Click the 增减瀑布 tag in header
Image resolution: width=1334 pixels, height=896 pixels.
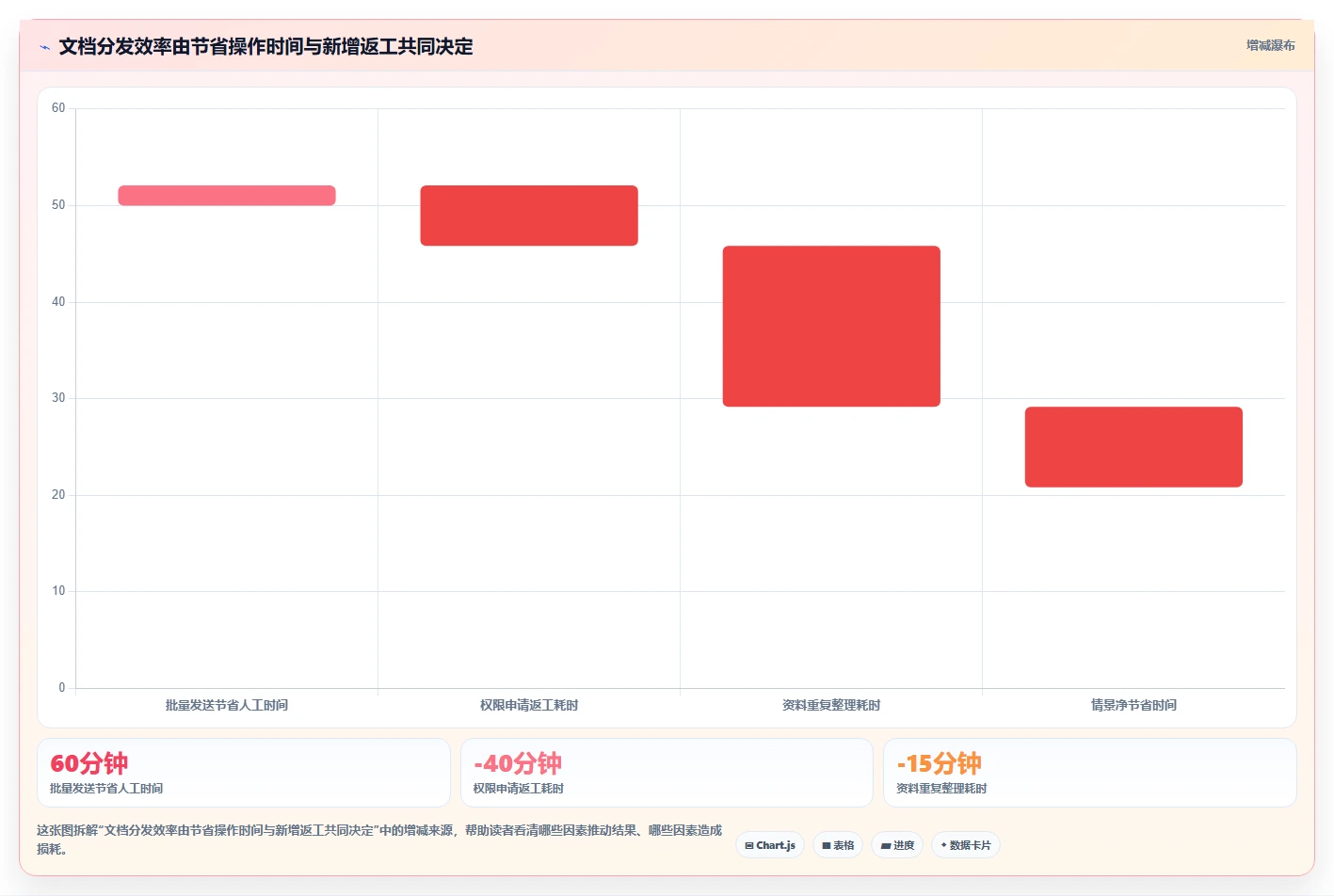(x=1271, y=45)
